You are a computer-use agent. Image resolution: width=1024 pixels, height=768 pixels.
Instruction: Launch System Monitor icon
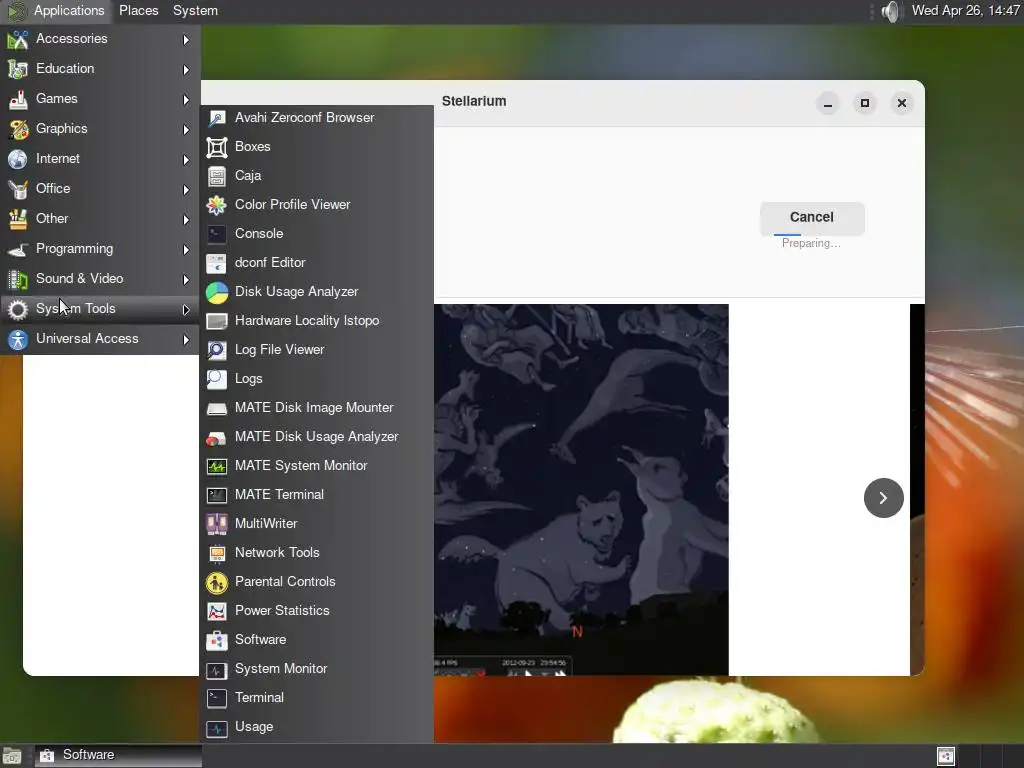tap(216, 669)
